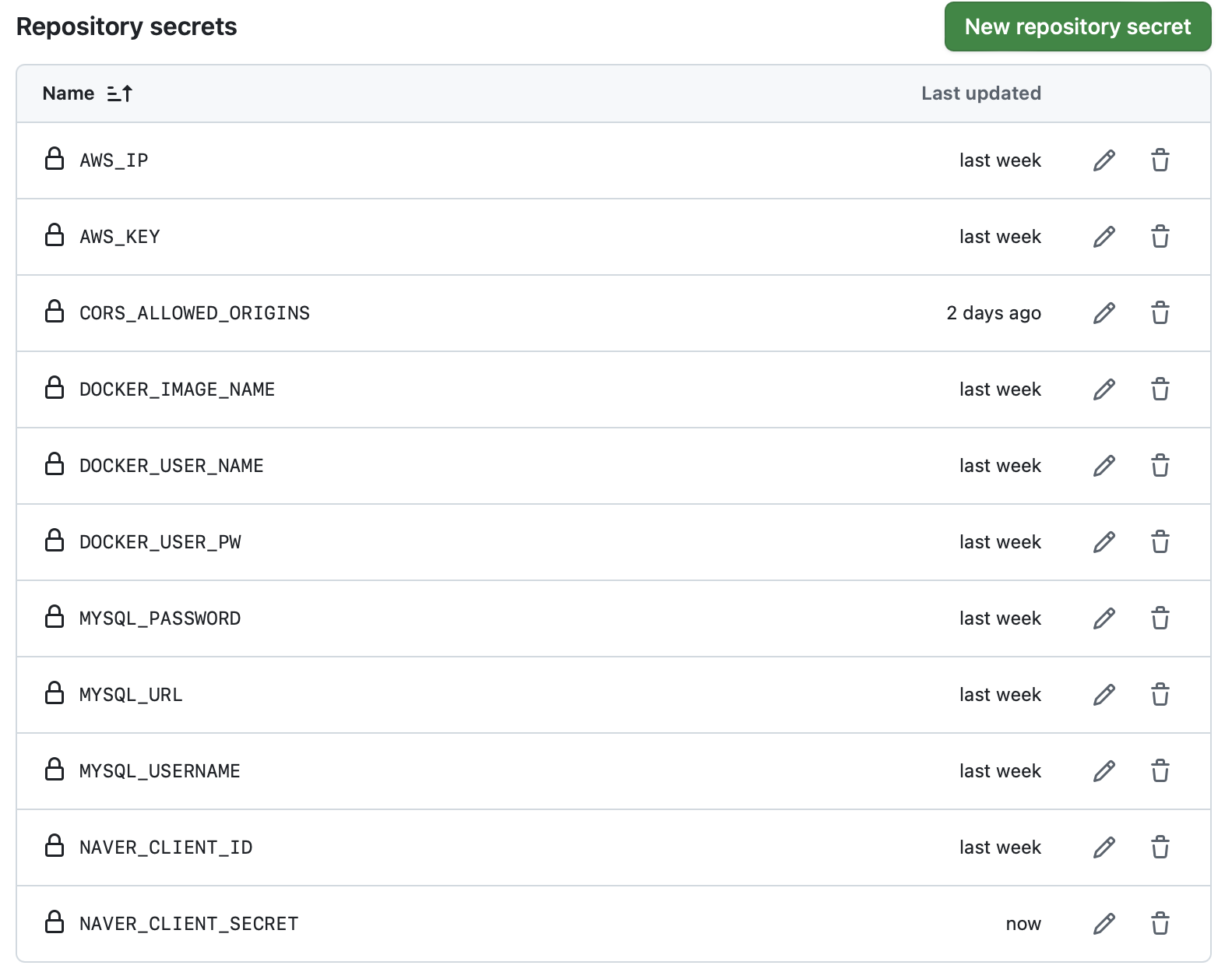Image resolution: width=1232 pixels, height=969 pixels.
Task: Edit the DOCKER_IMAGE_NAME secret
Action: 1104,389
